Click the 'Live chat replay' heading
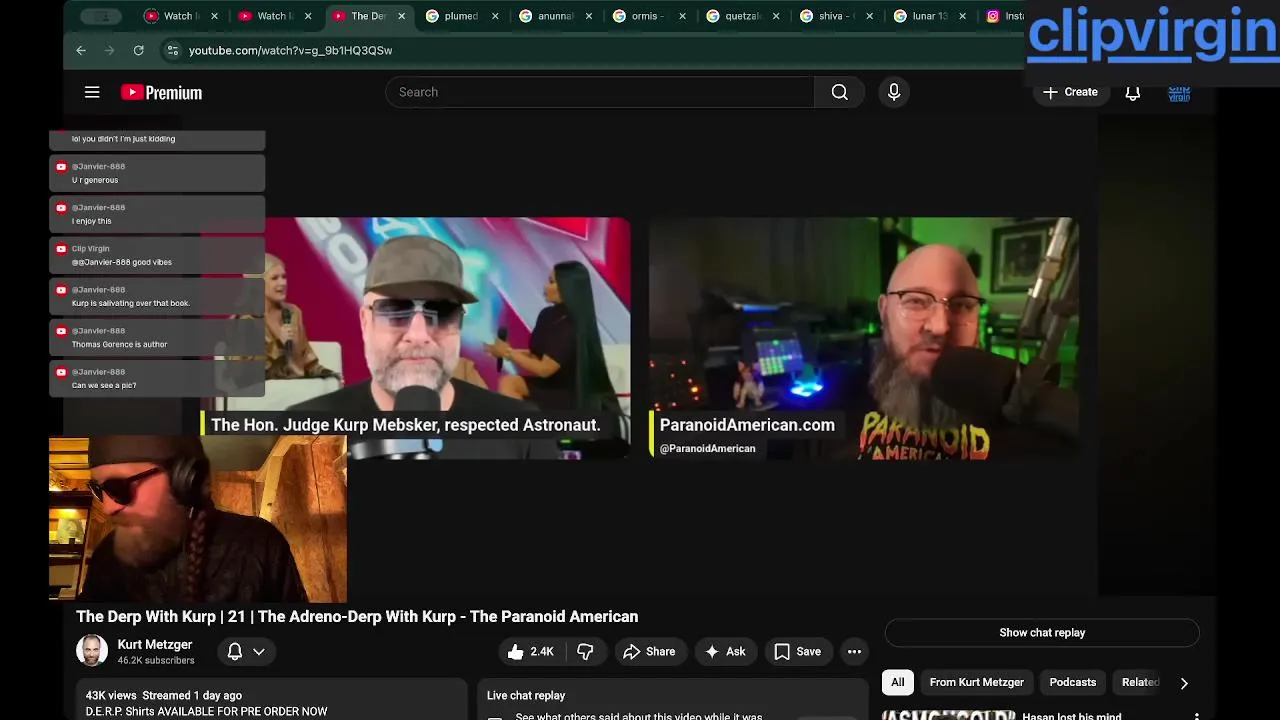The image size is (1280, 720). (526, 695)
